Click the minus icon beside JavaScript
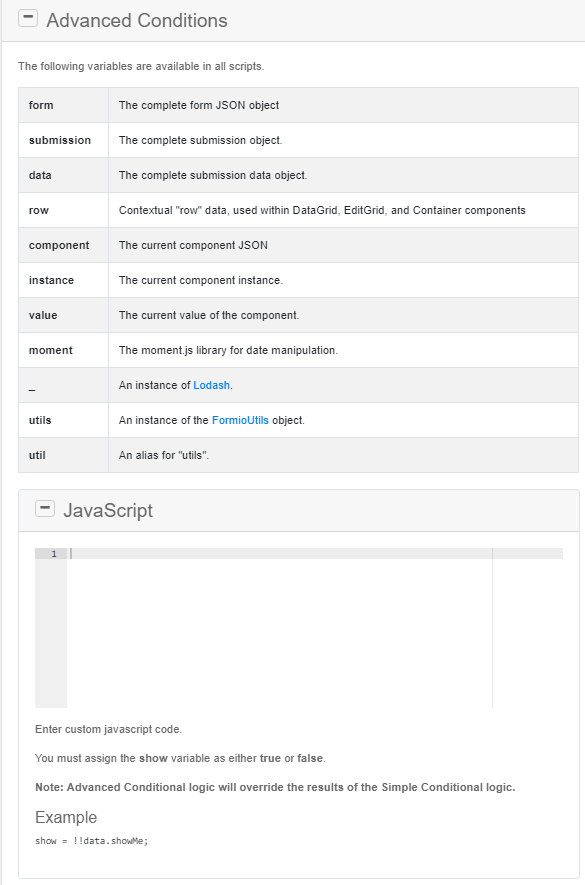 [44, 508]
